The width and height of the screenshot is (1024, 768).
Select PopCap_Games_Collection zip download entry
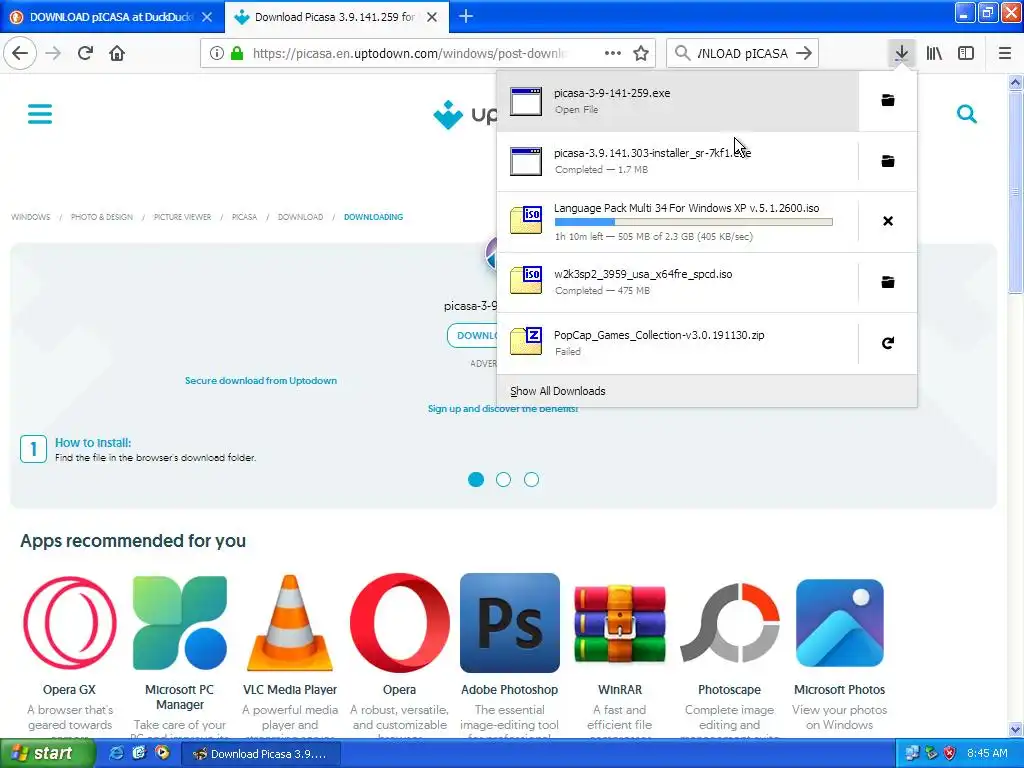point(678,343)
